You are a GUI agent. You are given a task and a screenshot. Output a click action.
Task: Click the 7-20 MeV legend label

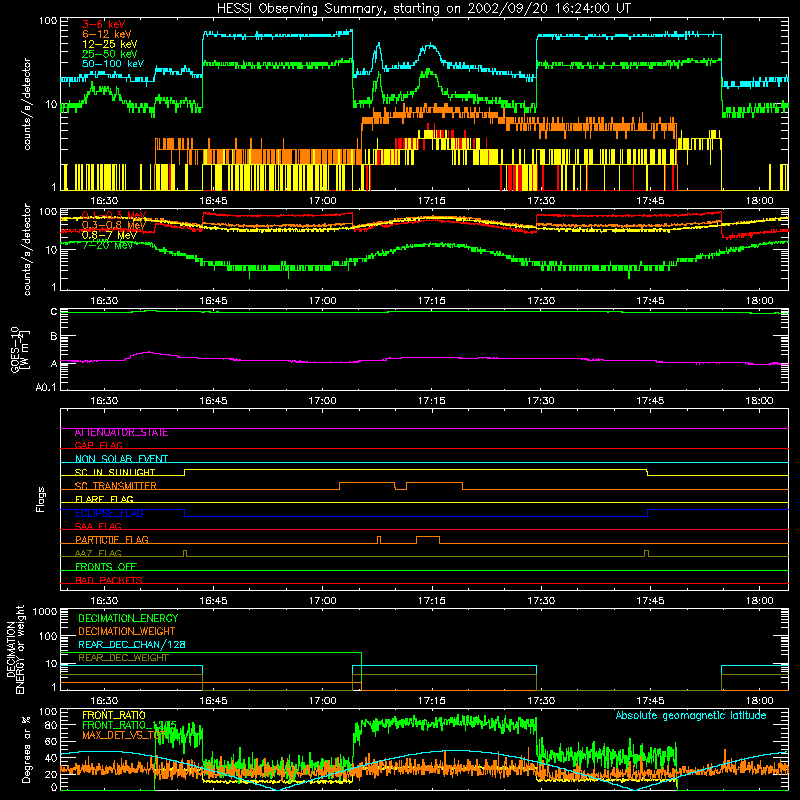pos(108,245)
